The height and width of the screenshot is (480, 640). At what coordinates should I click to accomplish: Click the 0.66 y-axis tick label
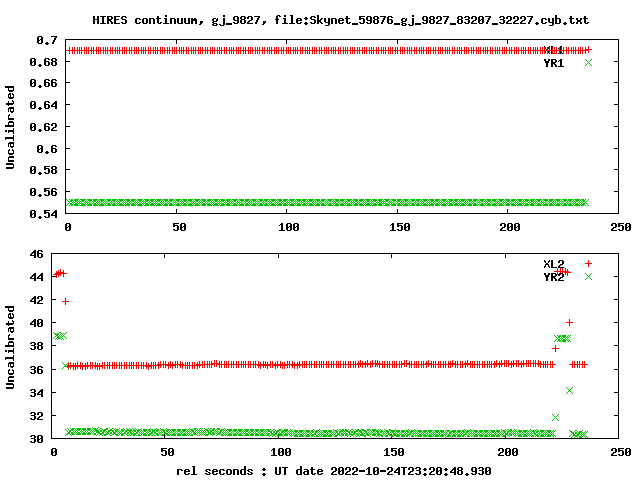pyautogui.click(x=43, y=83)
